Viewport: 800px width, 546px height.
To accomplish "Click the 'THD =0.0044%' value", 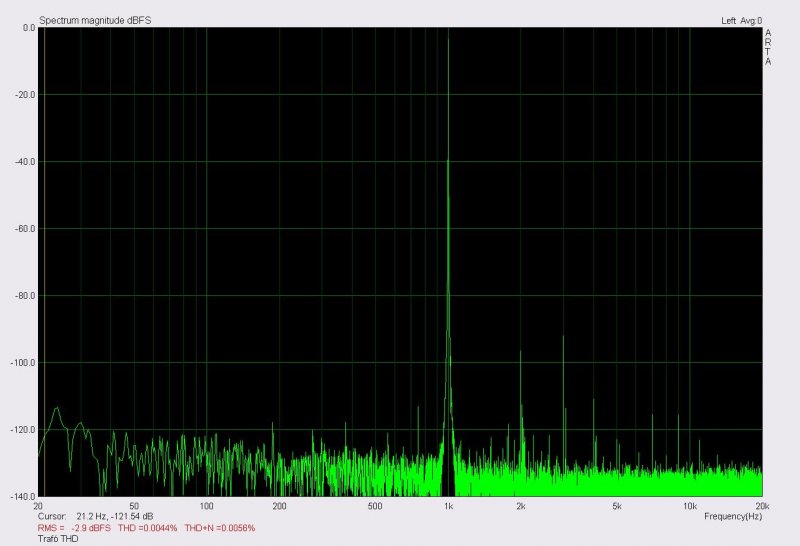I will [x=147, y=528].
